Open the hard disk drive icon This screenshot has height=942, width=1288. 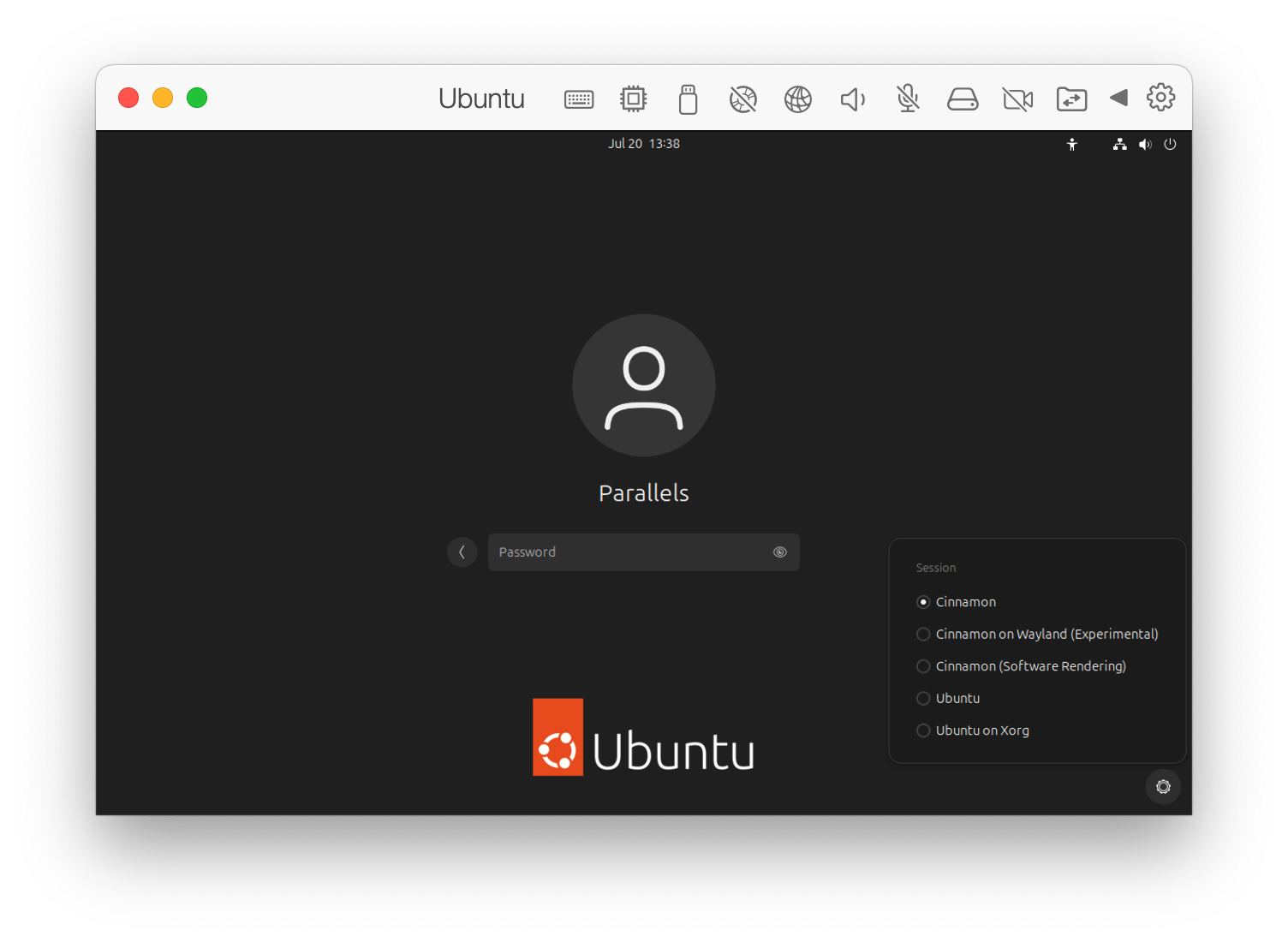[963, 99]
